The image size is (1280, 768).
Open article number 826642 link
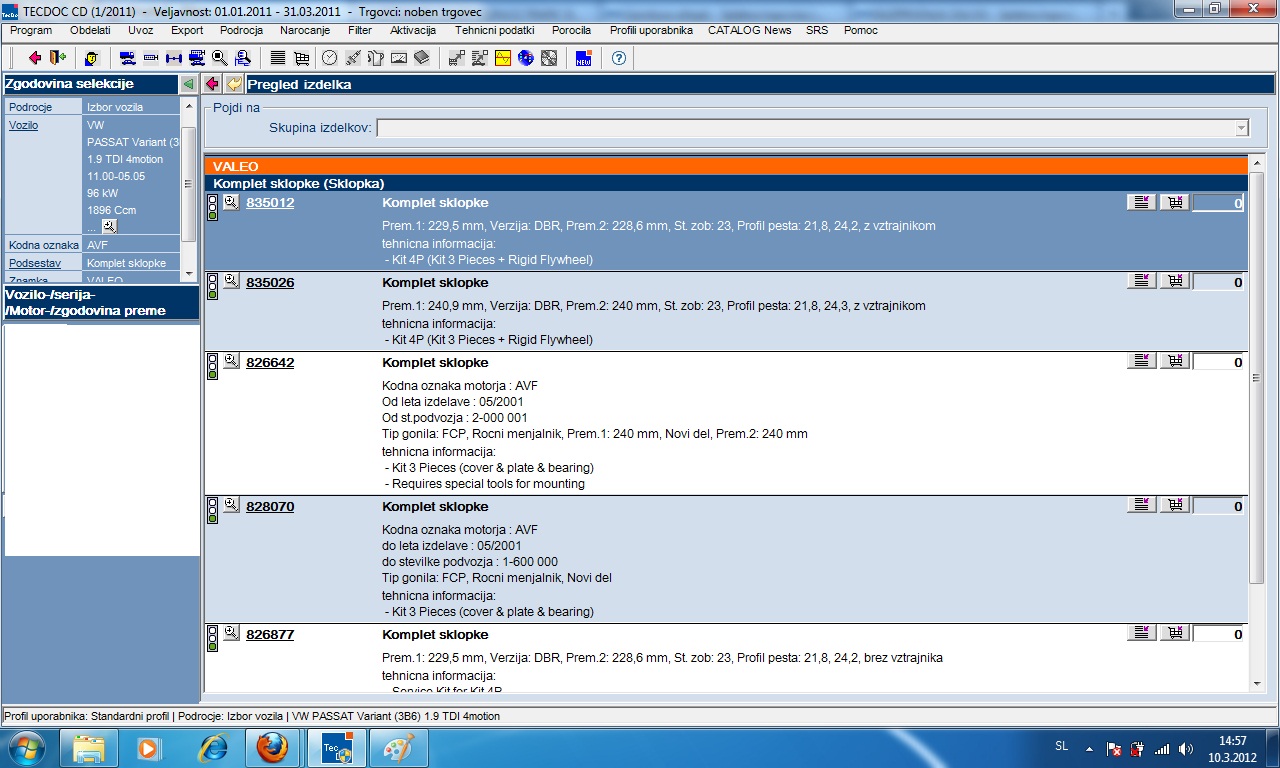270,363
